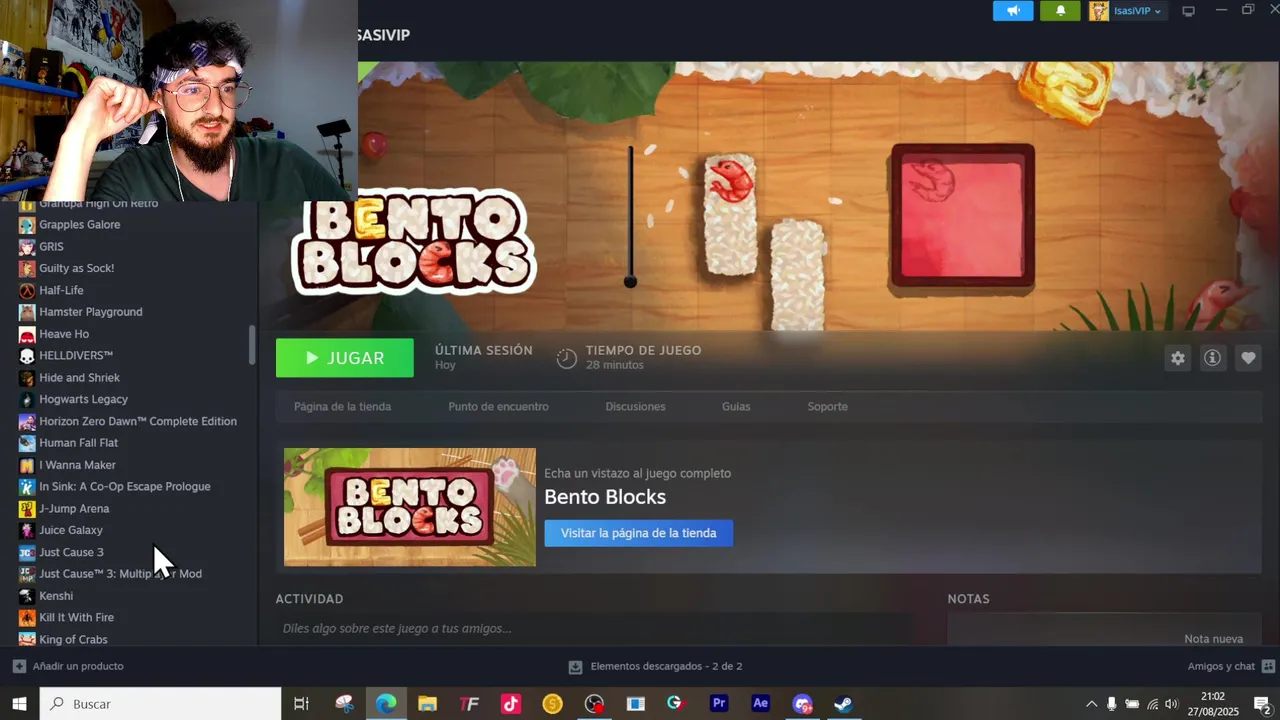Image resolution: width=1280 pixels, height=720 pixels.
Task: Switch to the Discusiones tab
Action: [635, 406]
